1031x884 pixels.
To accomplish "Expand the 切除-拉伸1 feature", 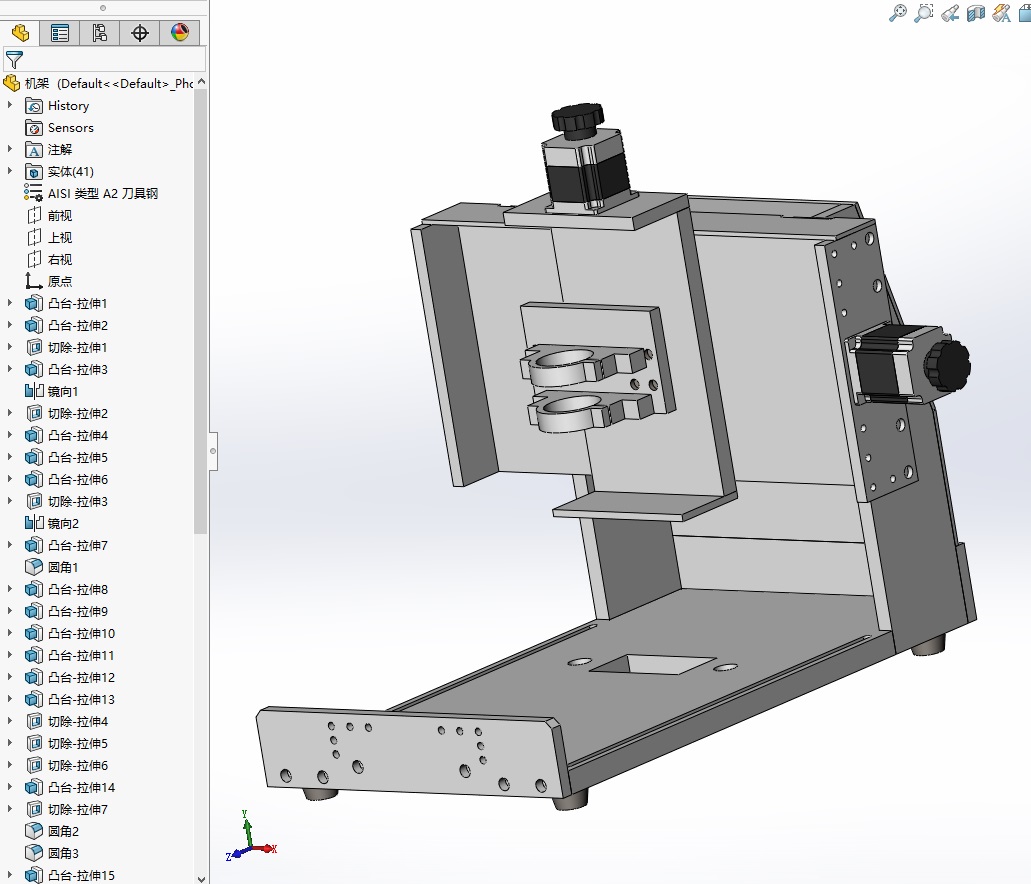I will coord(10,347).
